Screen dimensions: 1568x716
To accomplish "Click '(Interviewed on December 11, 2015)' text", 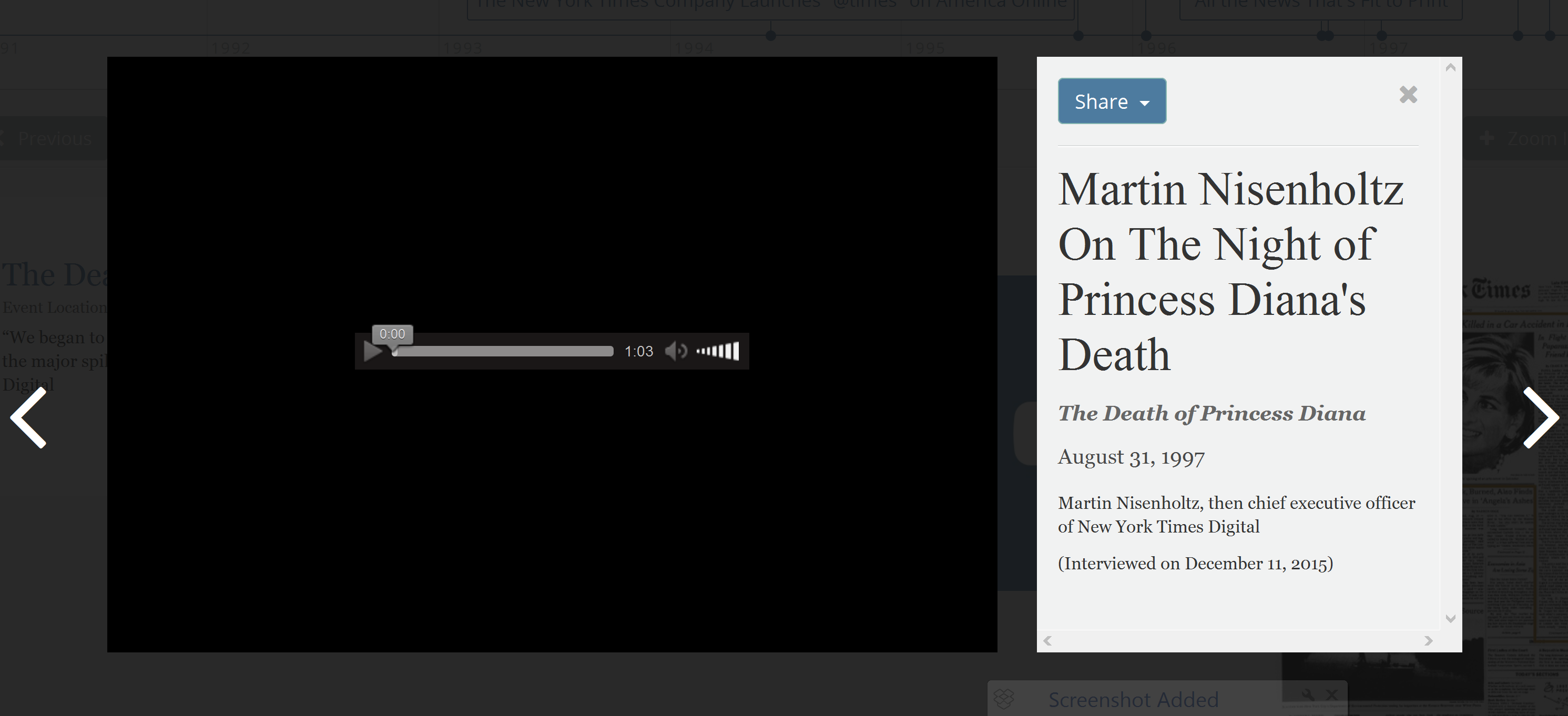I will (1196, 564).
